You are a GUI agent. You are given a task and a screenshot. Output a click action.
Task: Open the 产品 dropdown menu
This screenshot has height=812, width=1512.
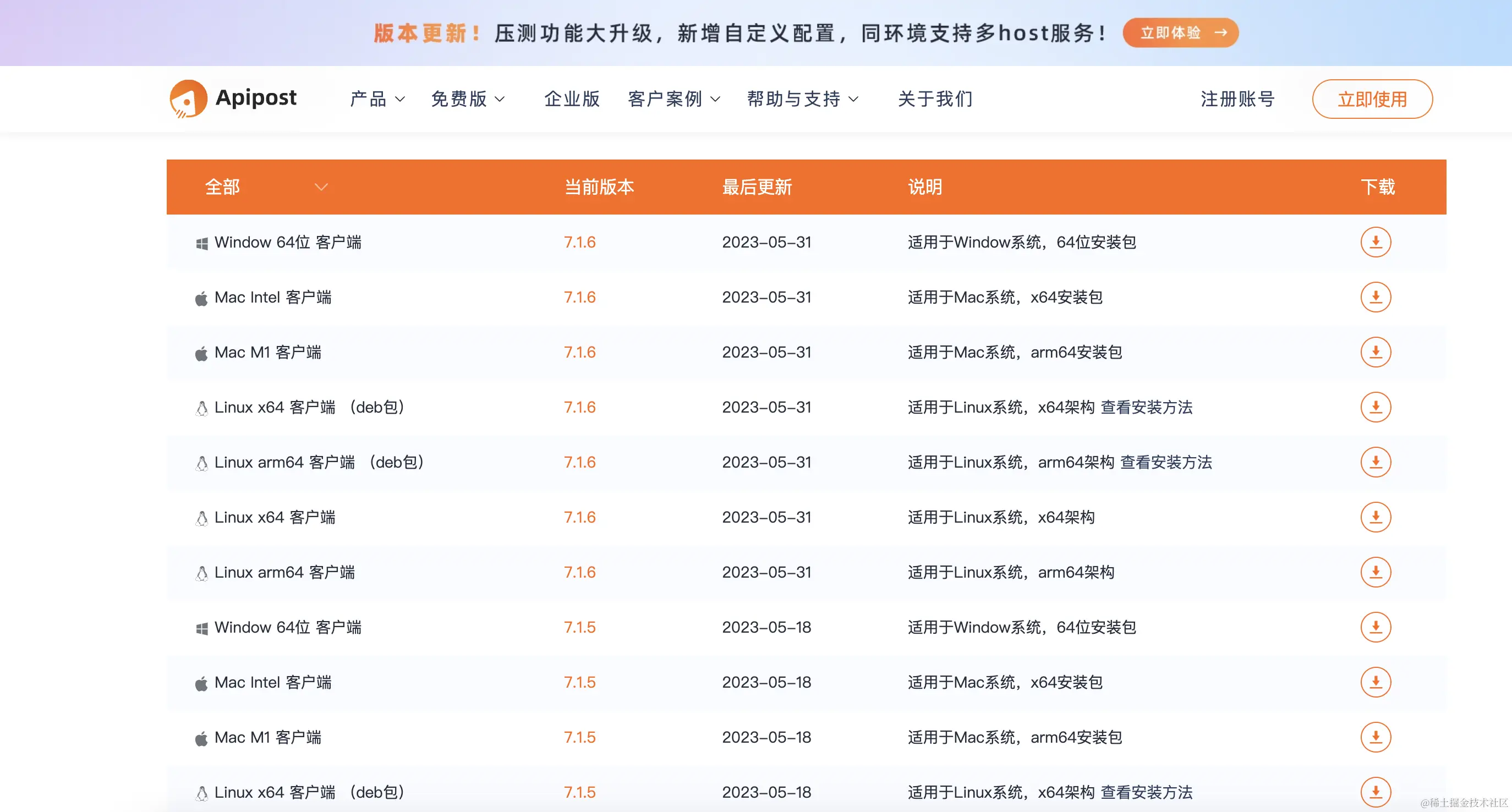(377, 99)
